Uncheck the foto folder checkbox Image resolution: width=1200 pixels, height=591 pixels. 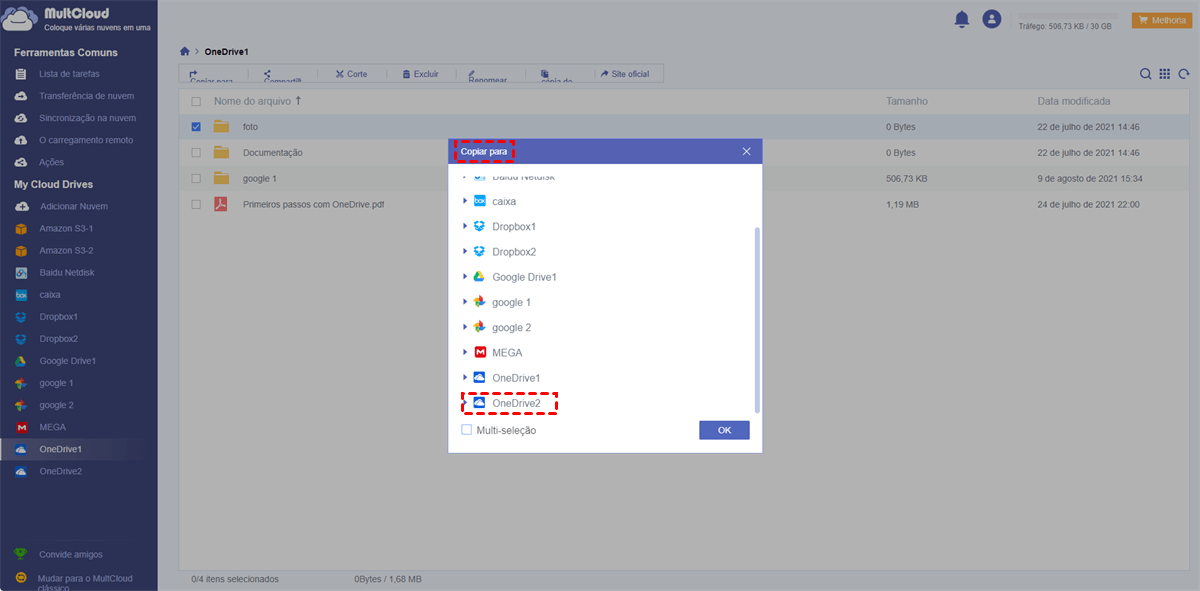196,127
